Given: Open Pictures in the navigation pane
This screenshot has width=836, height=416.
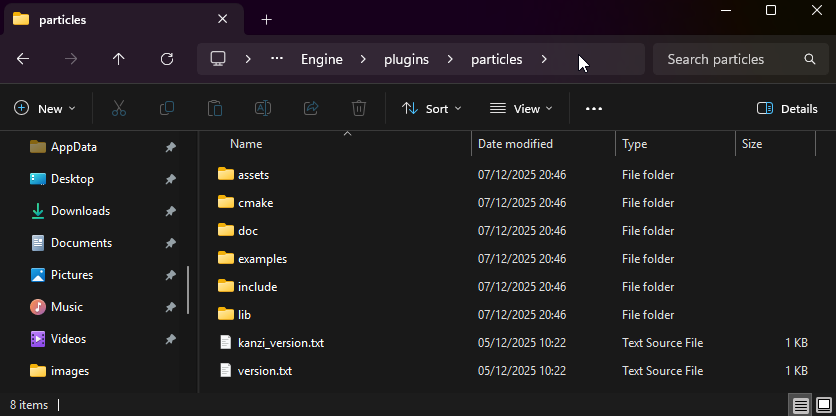Looking at the screenshot, I should [72, 275].
